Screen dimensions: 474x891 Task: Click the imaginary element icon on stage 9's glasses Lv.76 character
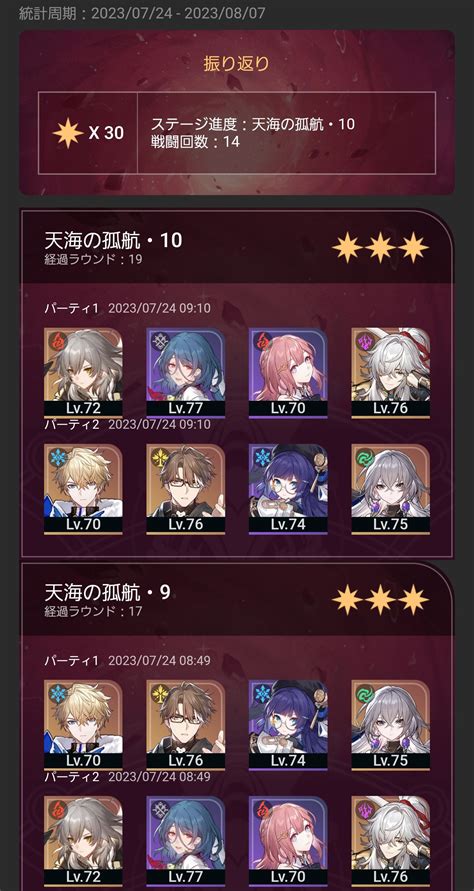point(159,693)
